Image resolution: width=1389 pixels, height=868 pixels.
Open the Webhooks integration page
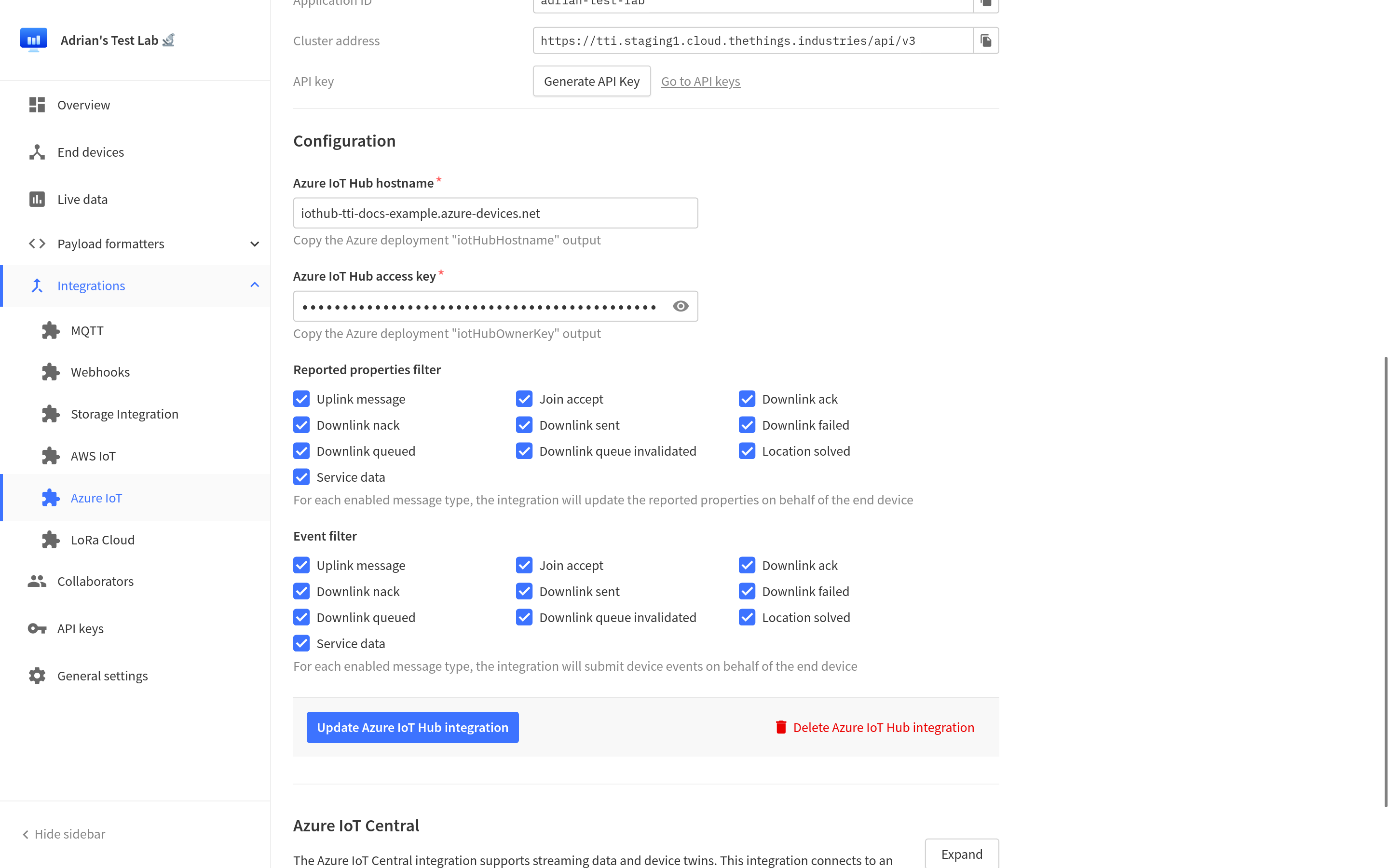[100, 371]
